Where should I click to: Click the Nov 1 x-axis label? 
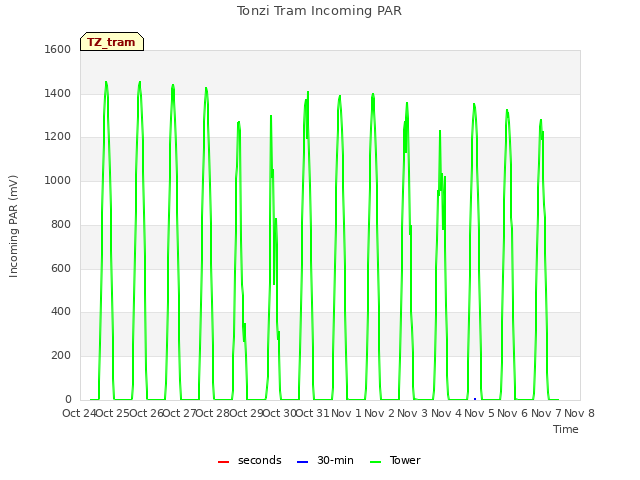pos(346,413)
